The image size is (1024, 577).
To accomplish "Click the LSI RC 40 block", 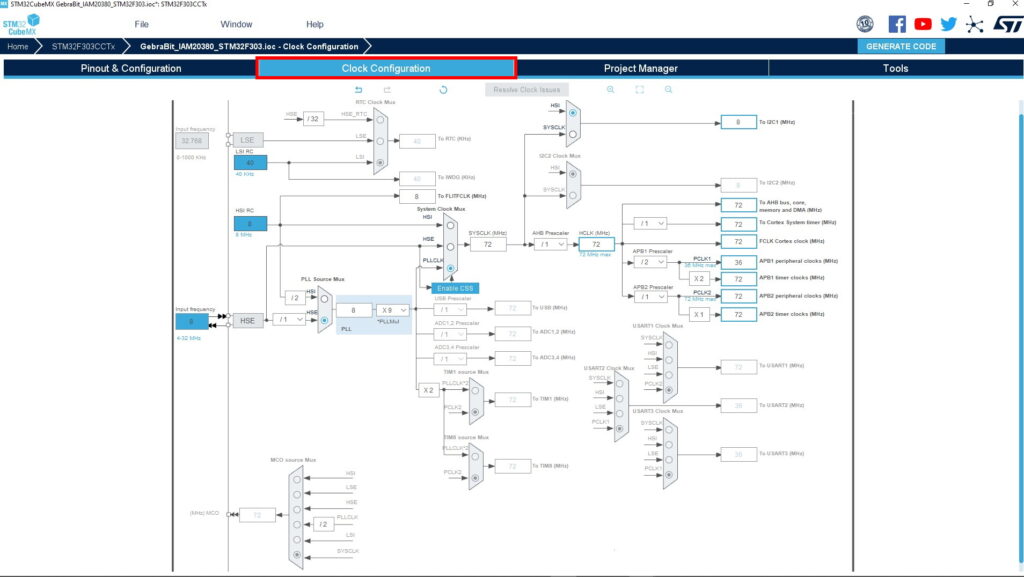I will [250, 162].
